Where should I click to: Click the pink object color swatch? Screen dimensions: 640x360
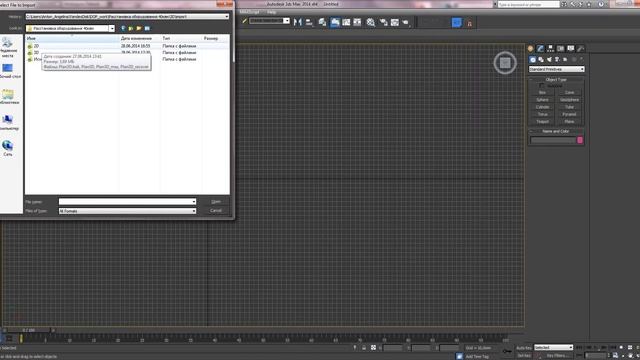580,140
